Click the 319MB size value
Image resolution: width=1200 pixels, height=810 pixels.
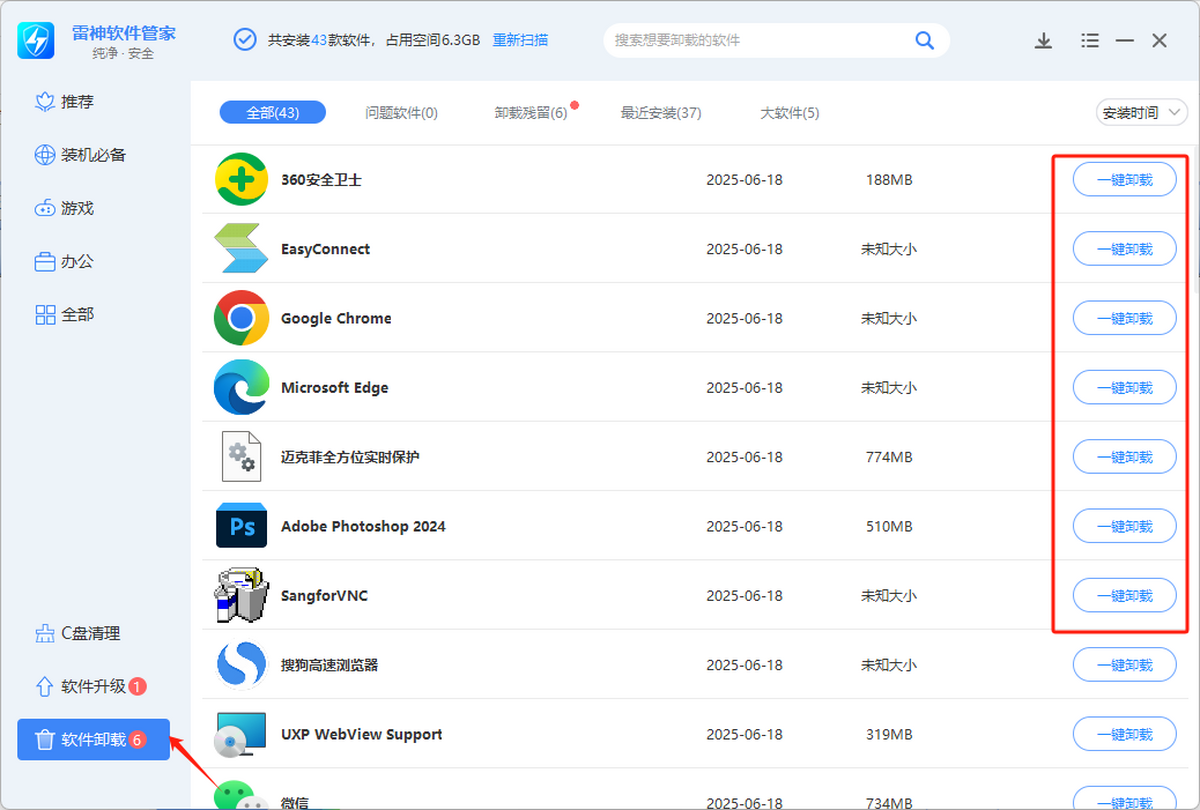pos(889,734)
